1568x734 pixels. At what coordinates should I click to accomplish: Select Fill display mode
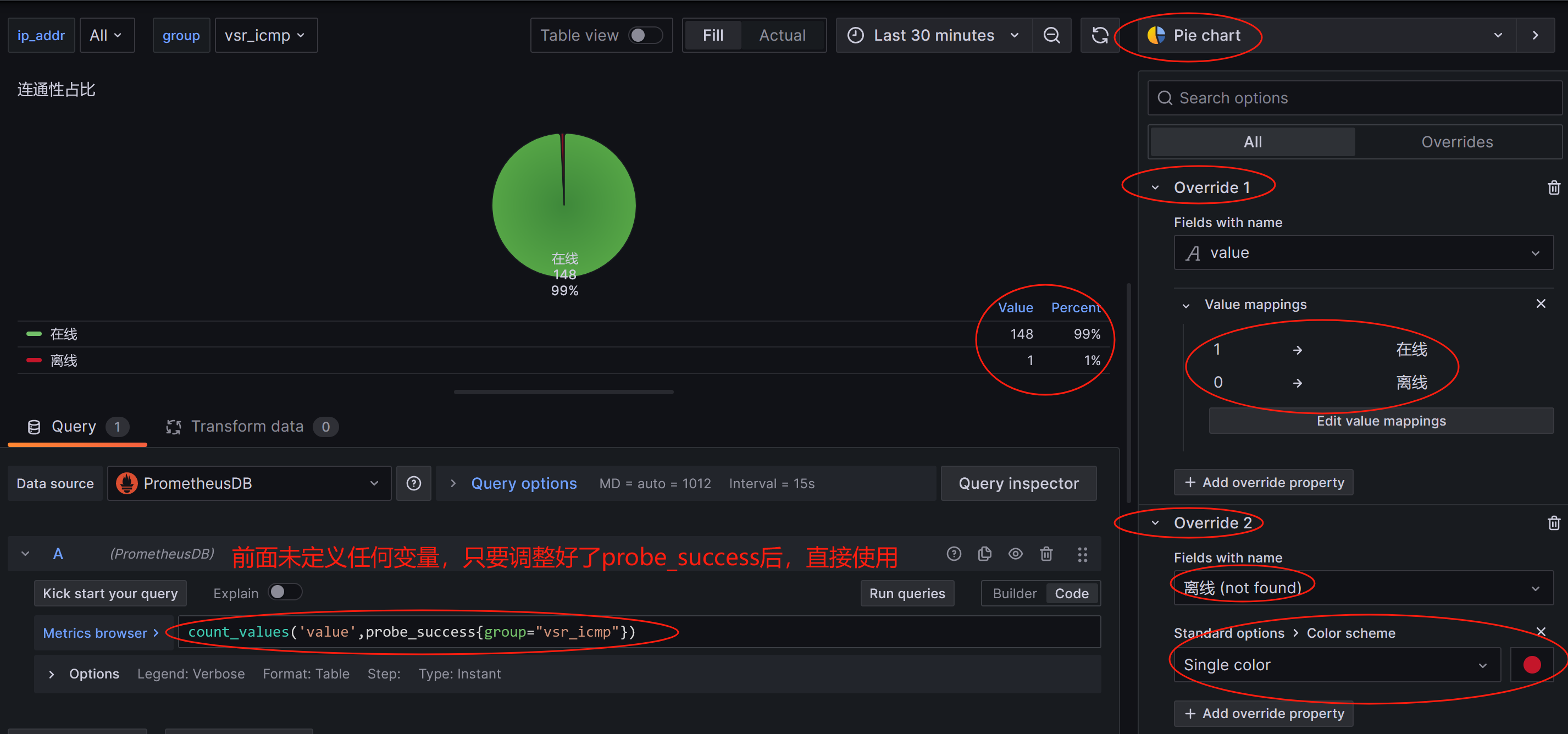coord(713,35)
